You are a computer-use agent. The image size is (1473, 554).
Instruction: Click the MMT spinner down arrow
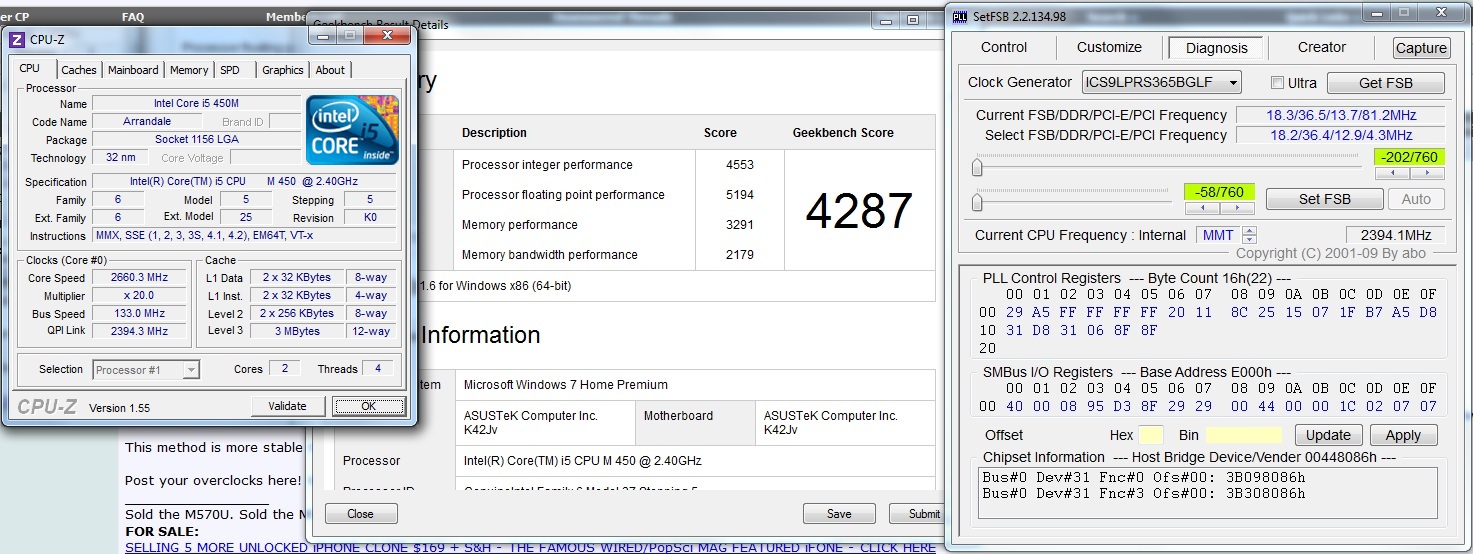pos(1249,240)
